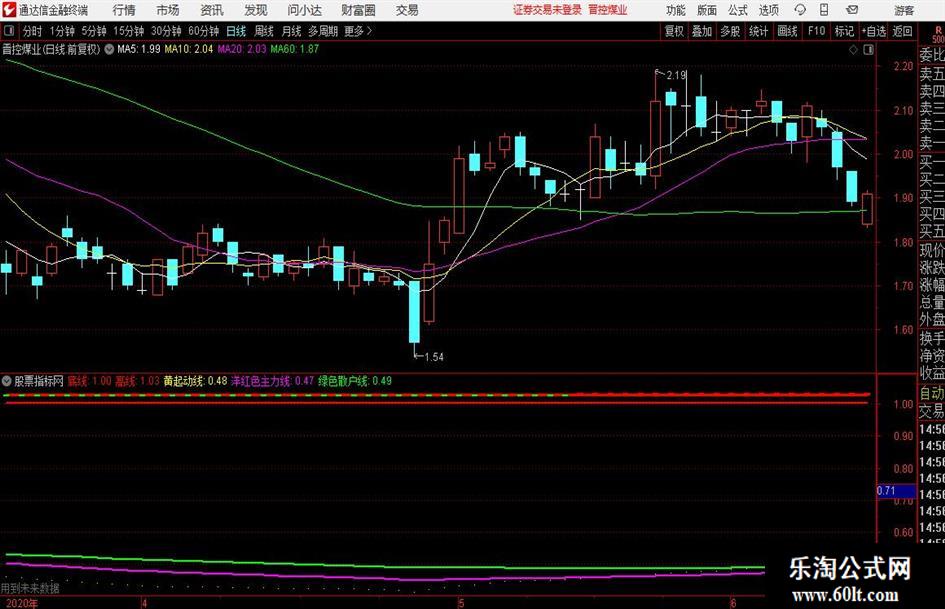945x609 pixels.
Task: Click the 标记 mark button
Action: [x=844, y=31]
